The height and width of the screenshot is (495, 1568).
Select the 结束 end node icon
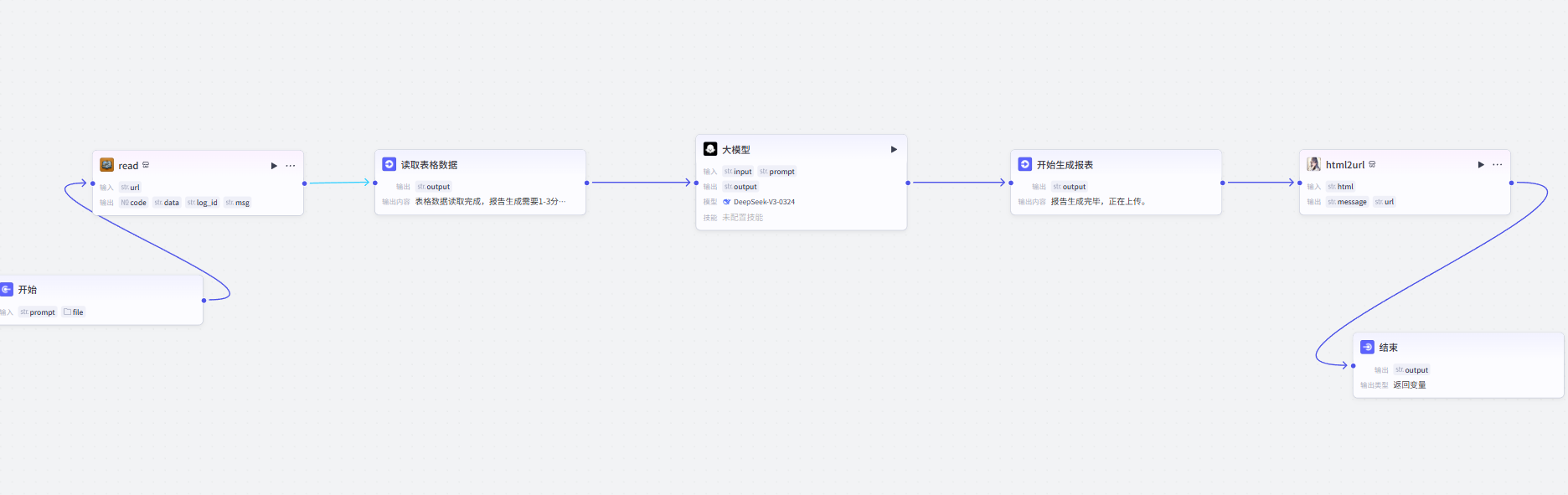point(1367,347)
